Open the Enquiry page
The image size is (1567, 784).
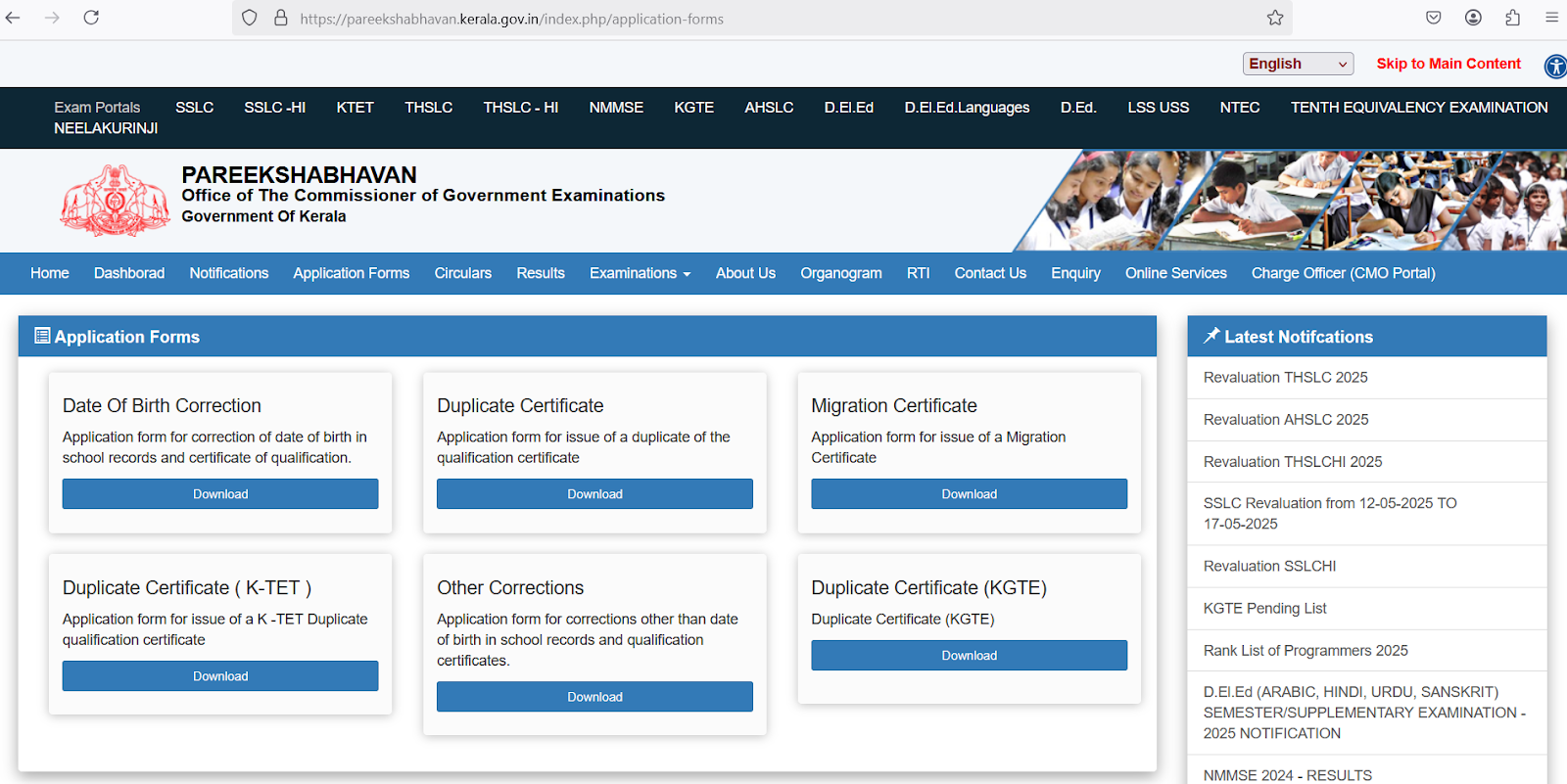[x=1076, y=273]
